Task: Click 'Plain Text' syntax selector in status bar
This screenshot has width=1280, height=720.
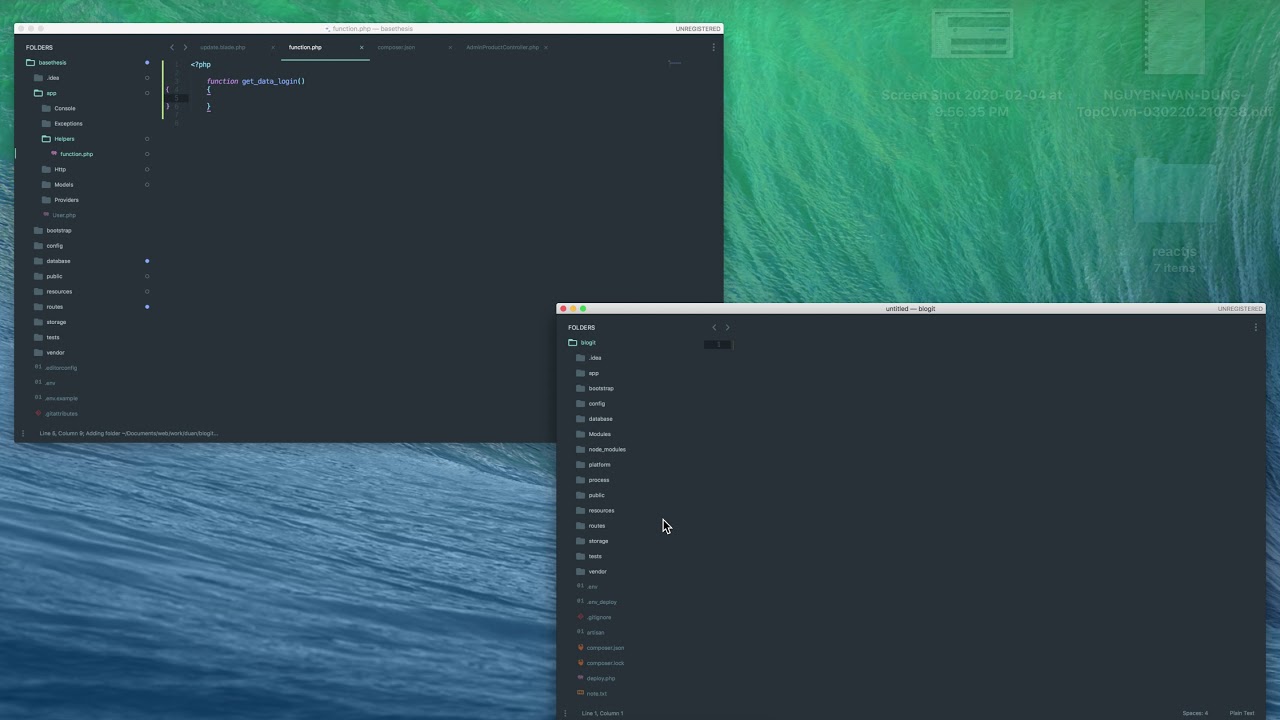Action: point(1242,713)
